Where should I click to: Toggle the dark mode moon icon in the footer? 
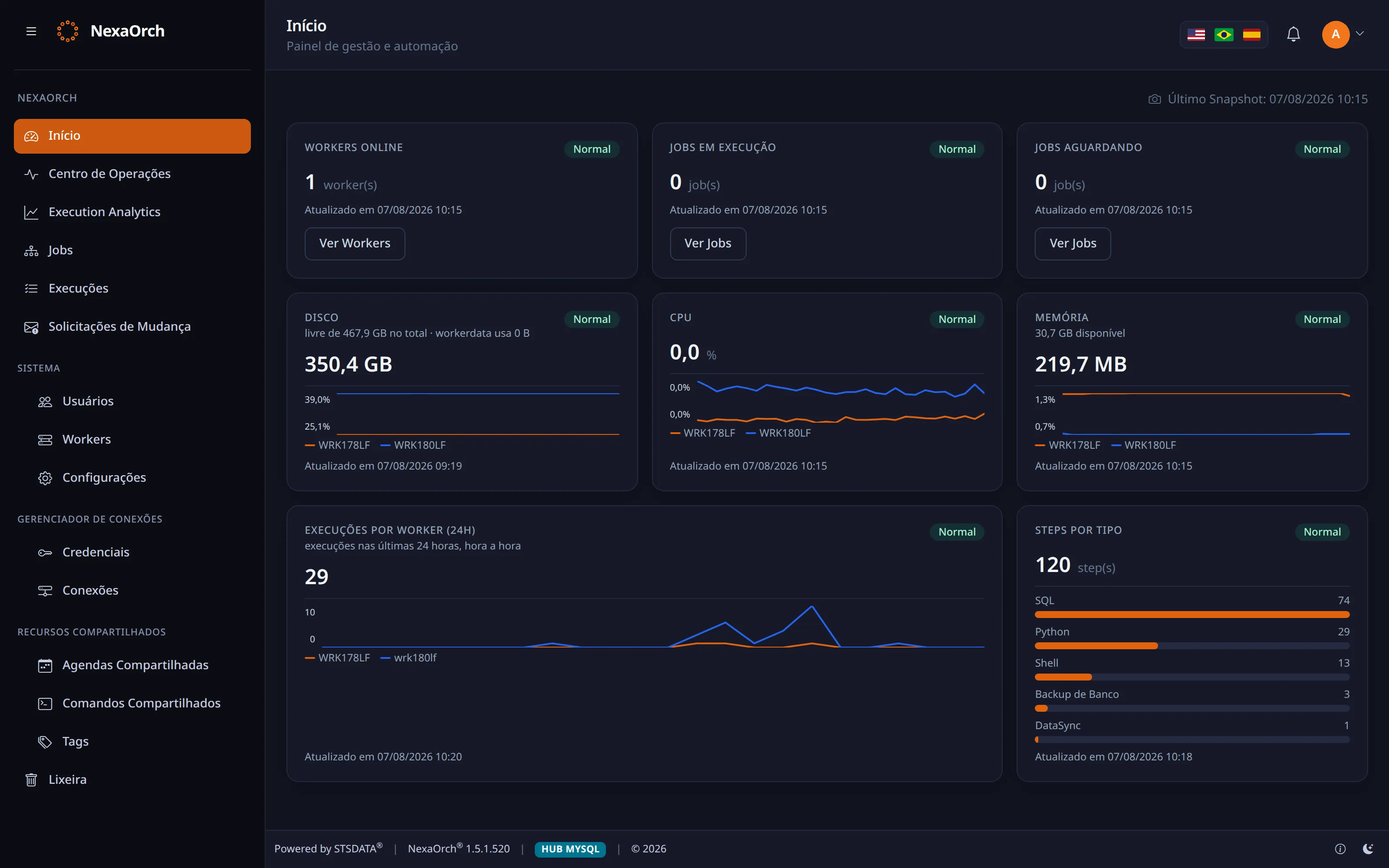coord(1368,848)
